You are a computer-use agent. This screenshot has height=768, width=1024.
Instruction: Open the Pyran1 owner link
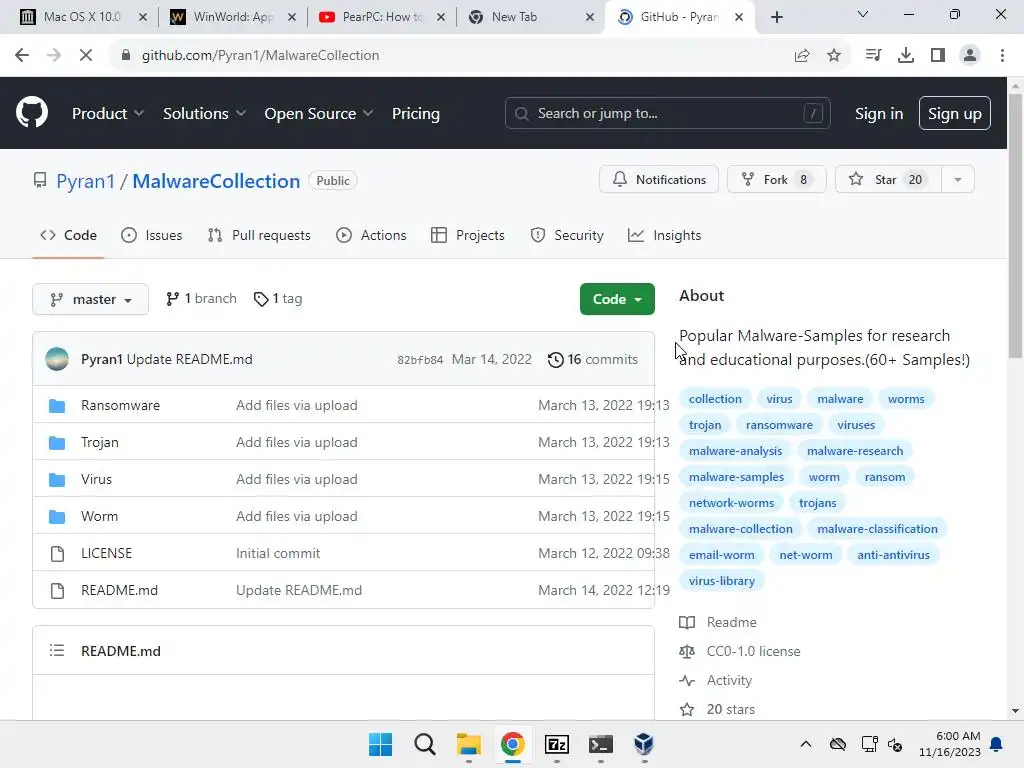(x=85, y=181)
